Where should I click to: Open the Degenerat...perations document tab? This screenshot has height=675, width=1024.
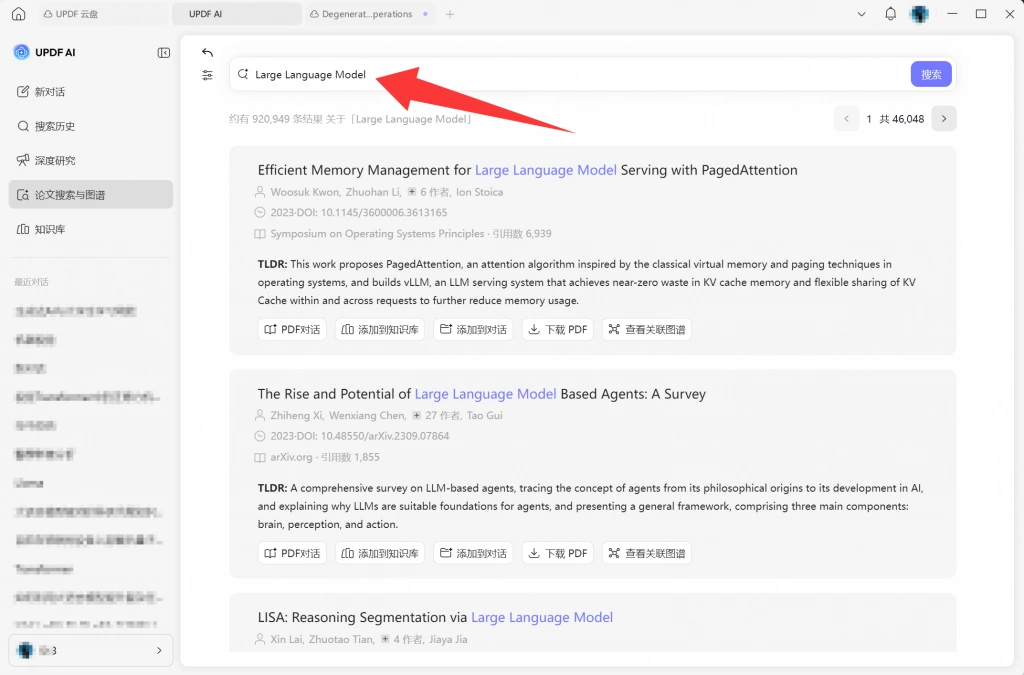click(368, 14)
